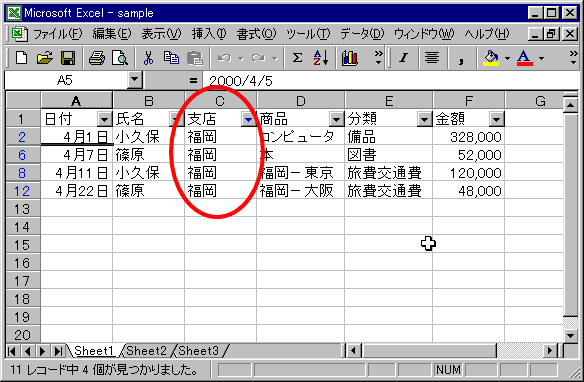Open the ヘルプ menu
This screenshot has height=382, width=584.
(x=486, y=34)
